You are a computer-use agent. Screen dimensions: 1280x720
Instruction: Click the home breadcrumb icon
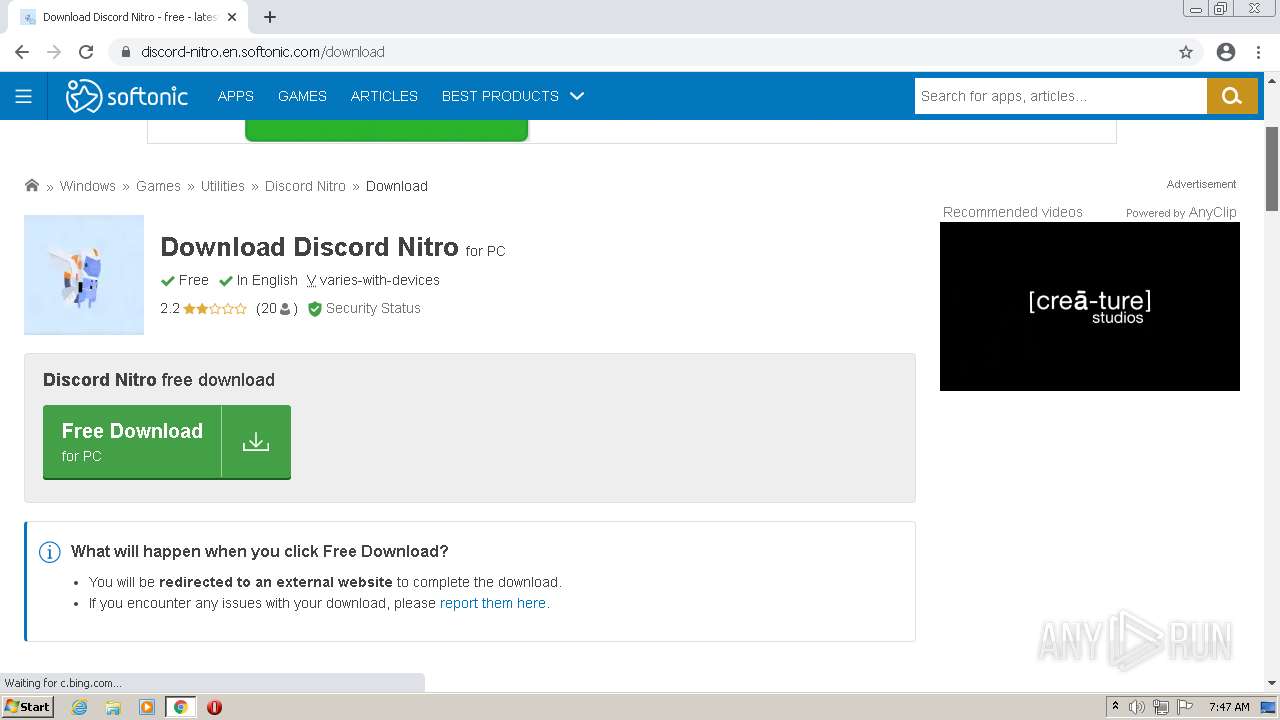point(32,185)
